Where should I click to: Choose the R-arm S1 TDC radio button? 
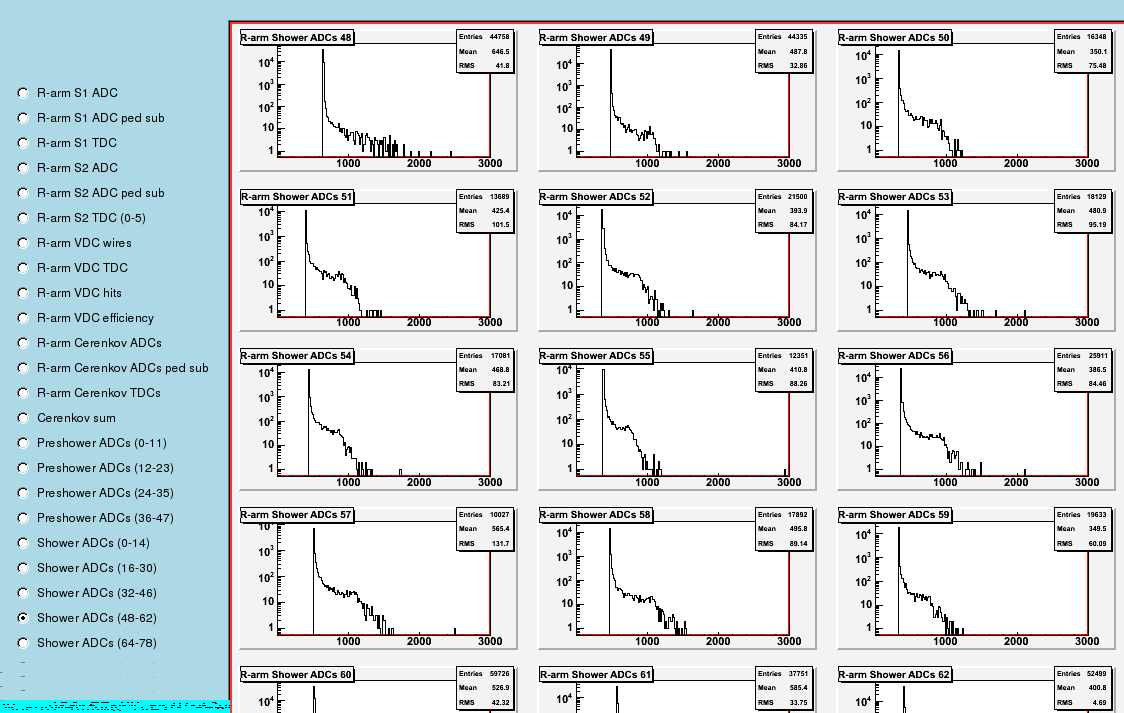(23, 143)
